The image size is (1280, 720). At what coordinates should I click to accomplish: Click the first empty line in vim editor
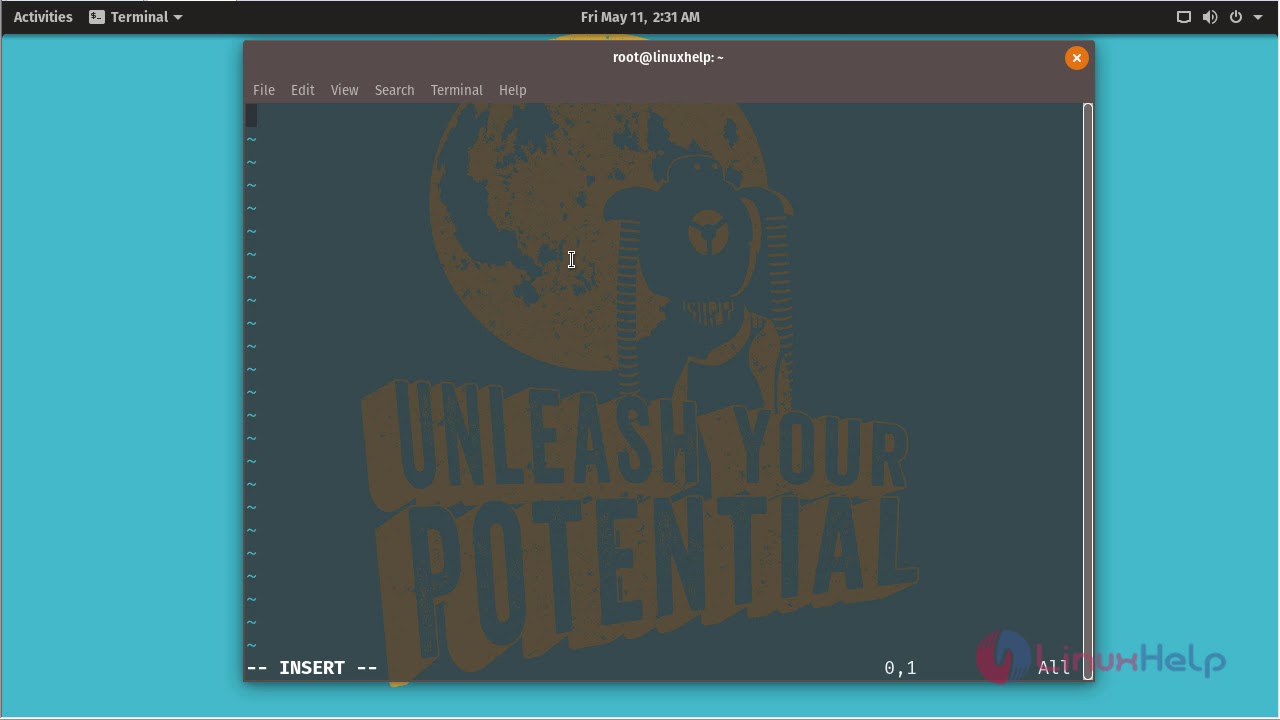pos(664,116)
